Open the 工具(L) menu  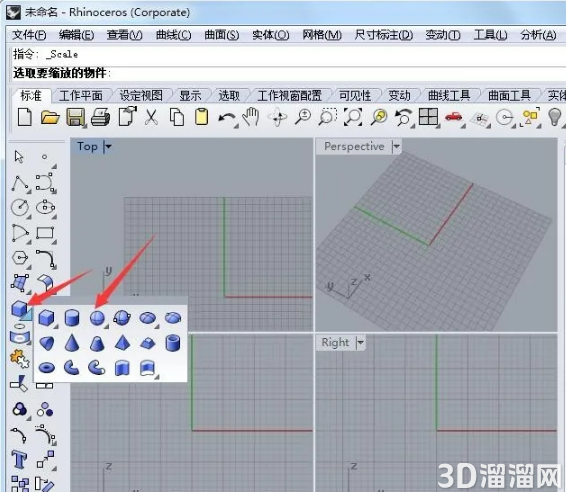pos(491,35)
